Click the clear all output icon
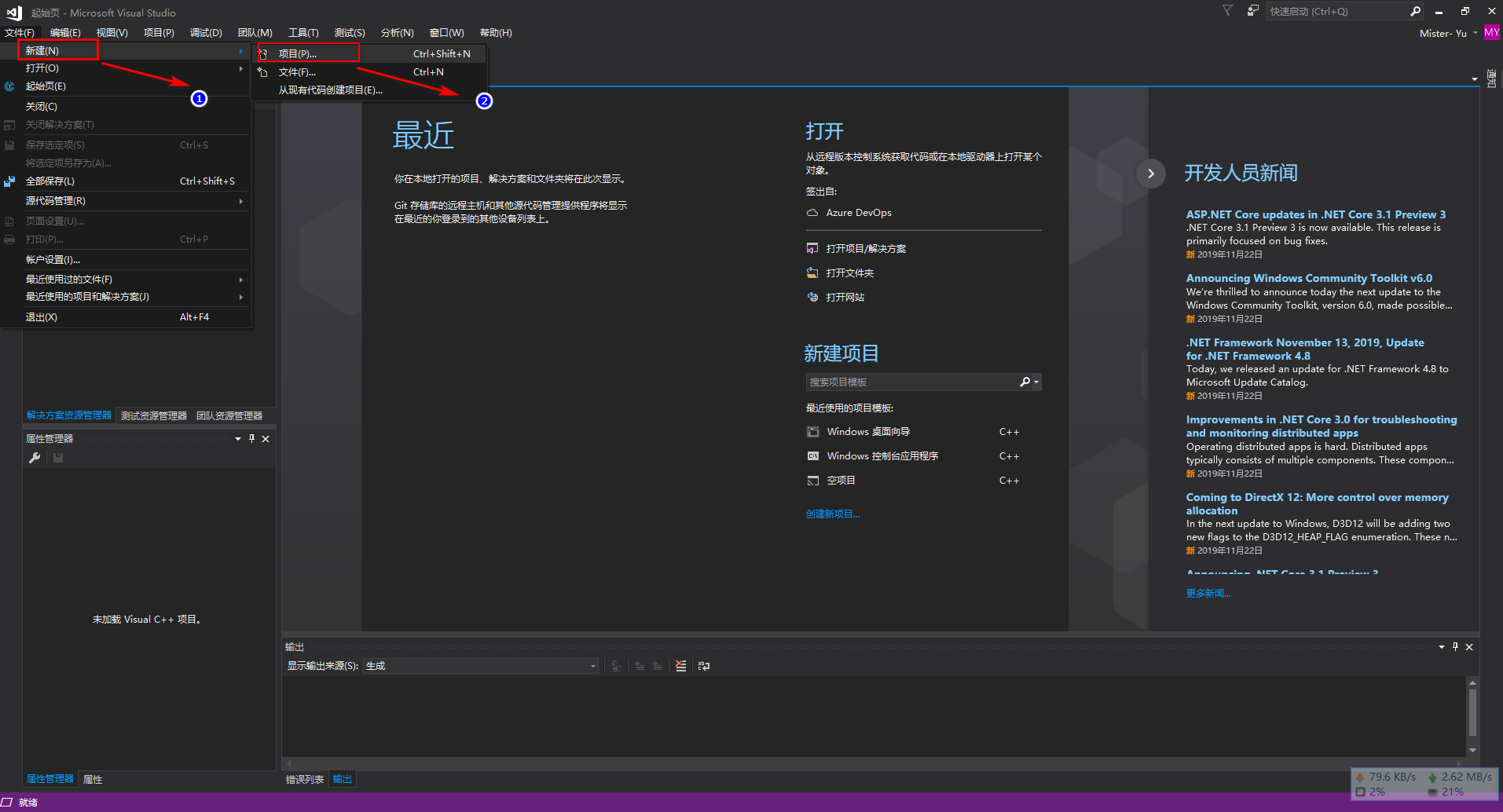 click(681, 666)
